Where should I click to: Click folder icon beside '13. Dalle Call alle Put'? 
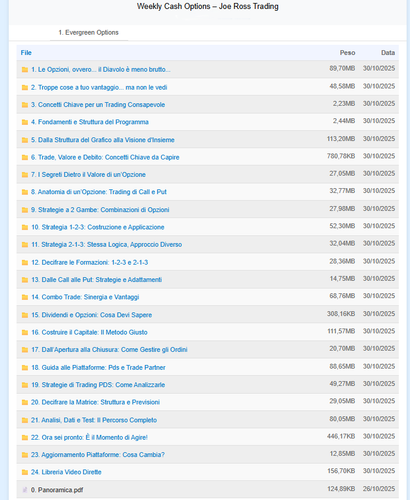click(25, 280)
